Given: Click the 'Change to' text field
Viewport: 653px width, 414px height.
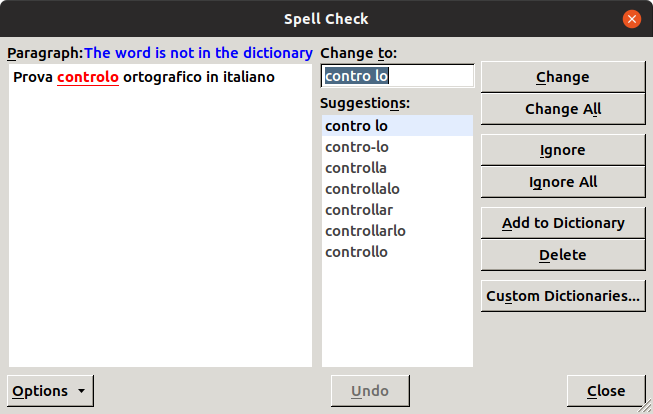Looking at the screenshot, I should point(397,76).
